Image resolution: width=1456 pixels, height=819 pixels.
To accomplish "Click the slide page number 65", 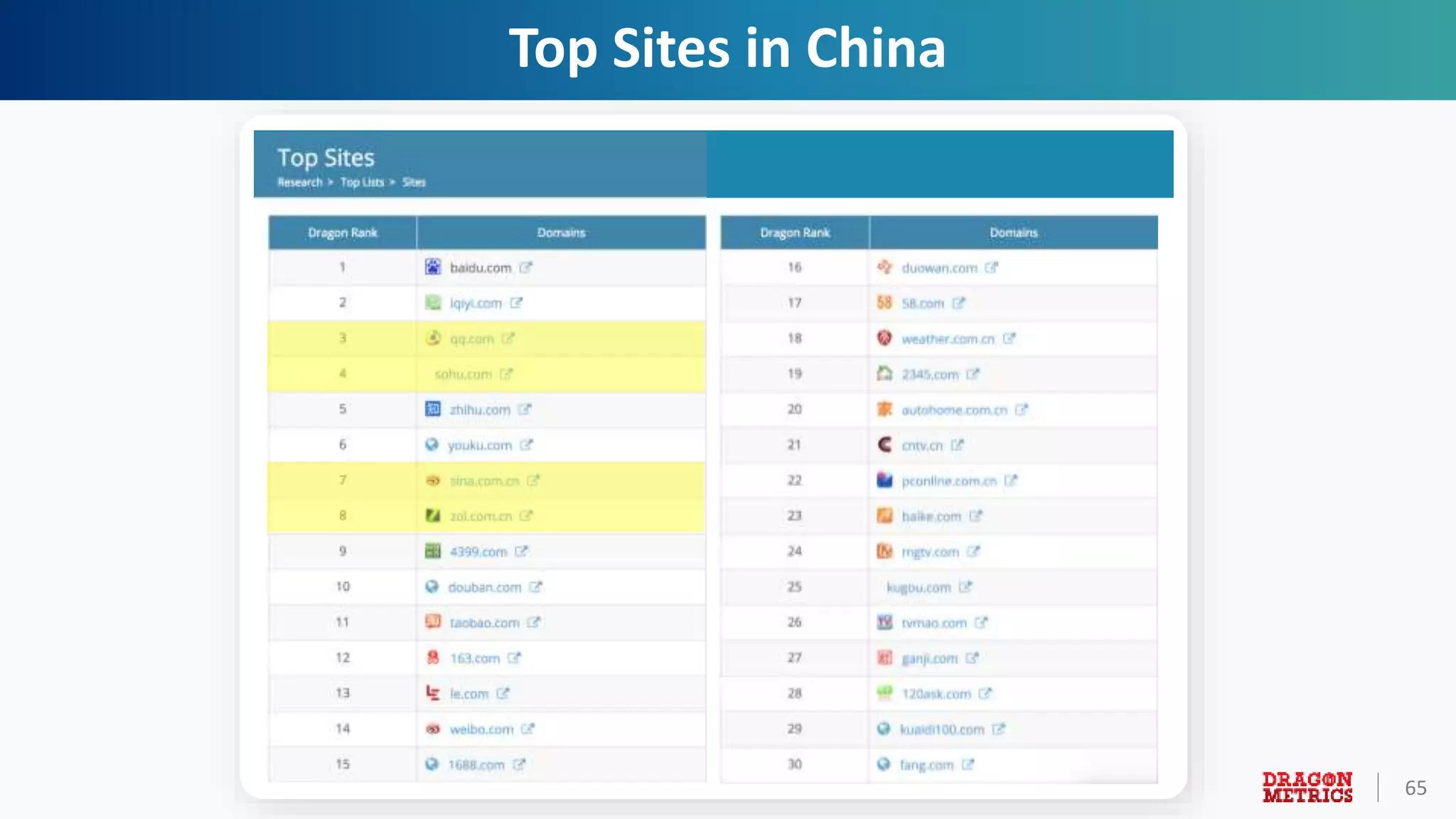I will click(x=1415, y=788).
